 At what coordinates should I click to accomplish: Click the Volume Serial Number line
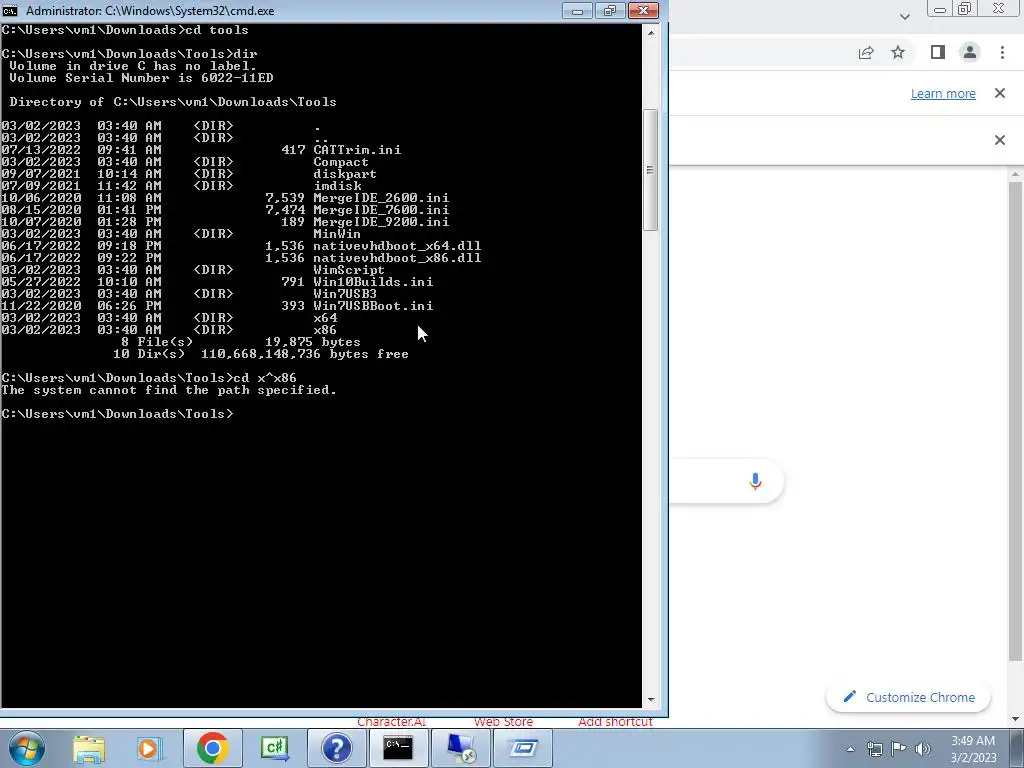point(141,78)
